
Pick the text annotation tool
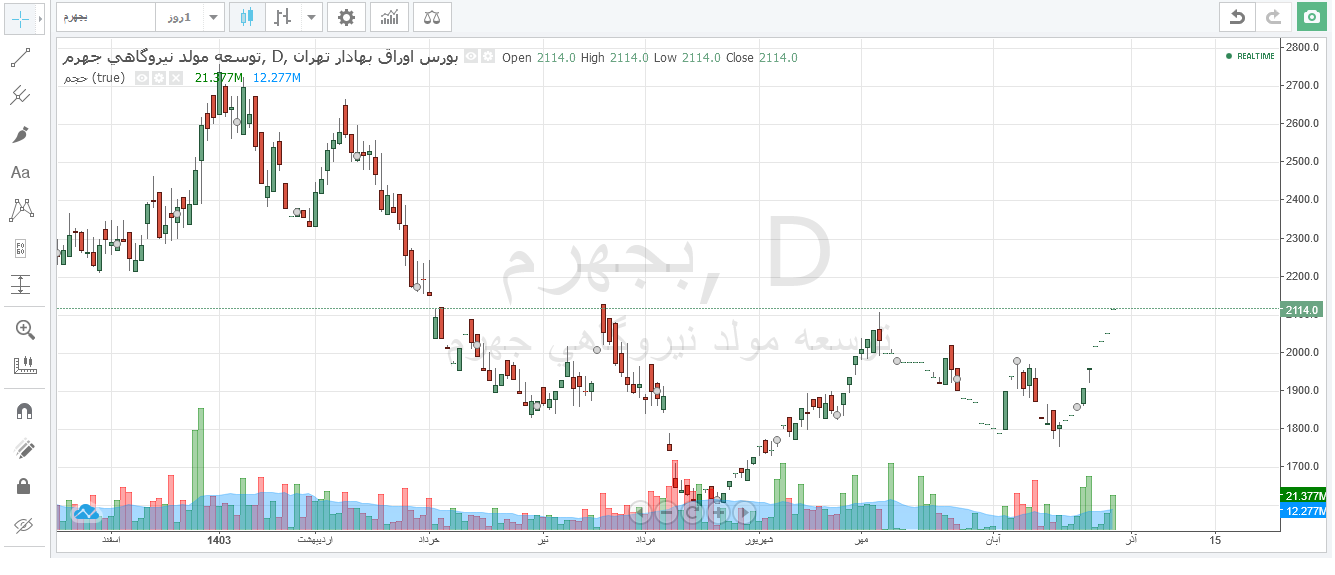click(20, 172)
